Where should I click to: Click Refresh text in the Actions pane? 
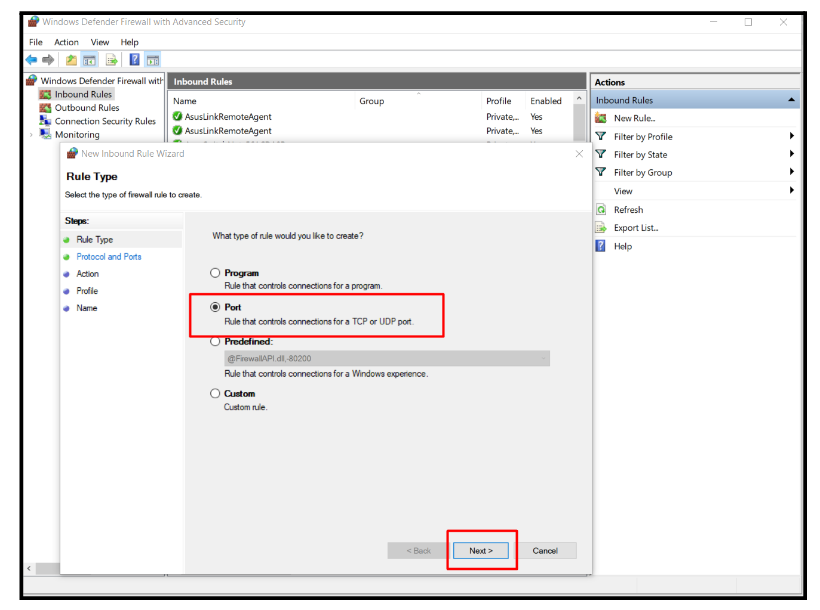pyautogui.click(x=629, y=210)
